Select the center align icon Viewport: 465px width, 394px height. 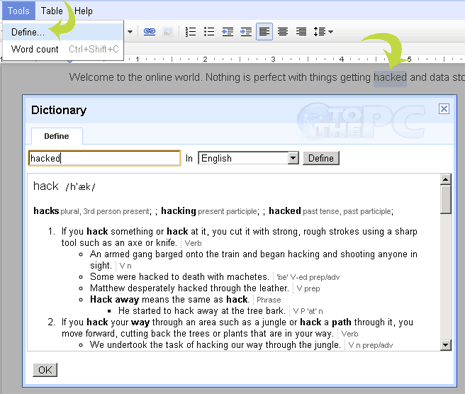(x=283, y=32)
